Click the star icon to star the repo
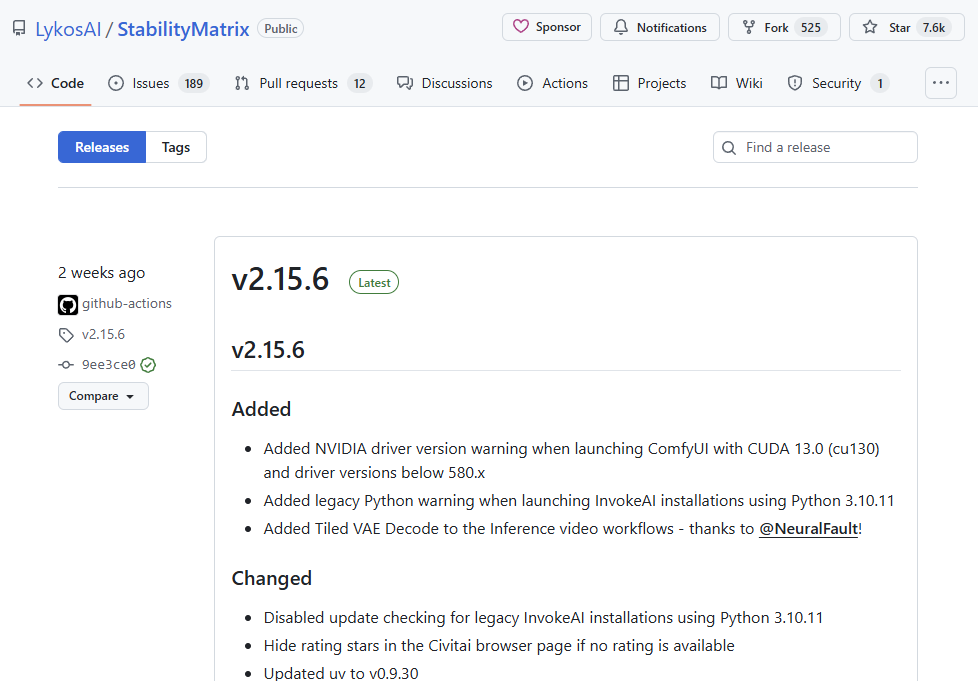 (x=871, y=27)
